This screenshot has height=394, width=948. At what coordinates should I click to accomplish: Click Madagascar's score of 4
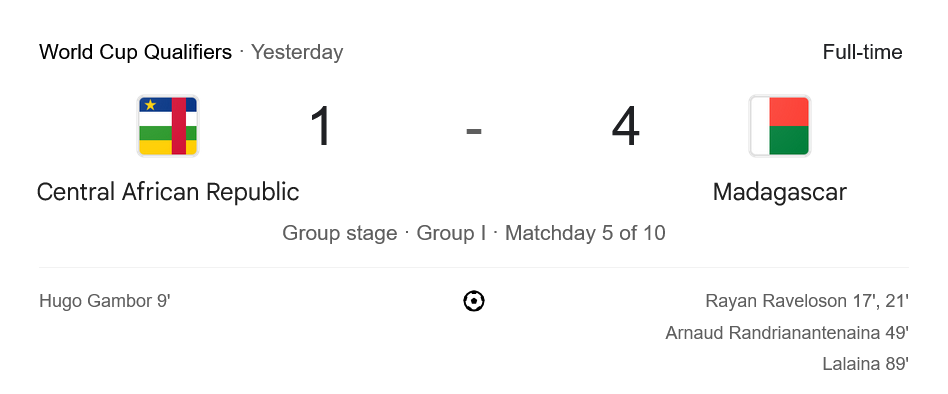coord(626,127)
